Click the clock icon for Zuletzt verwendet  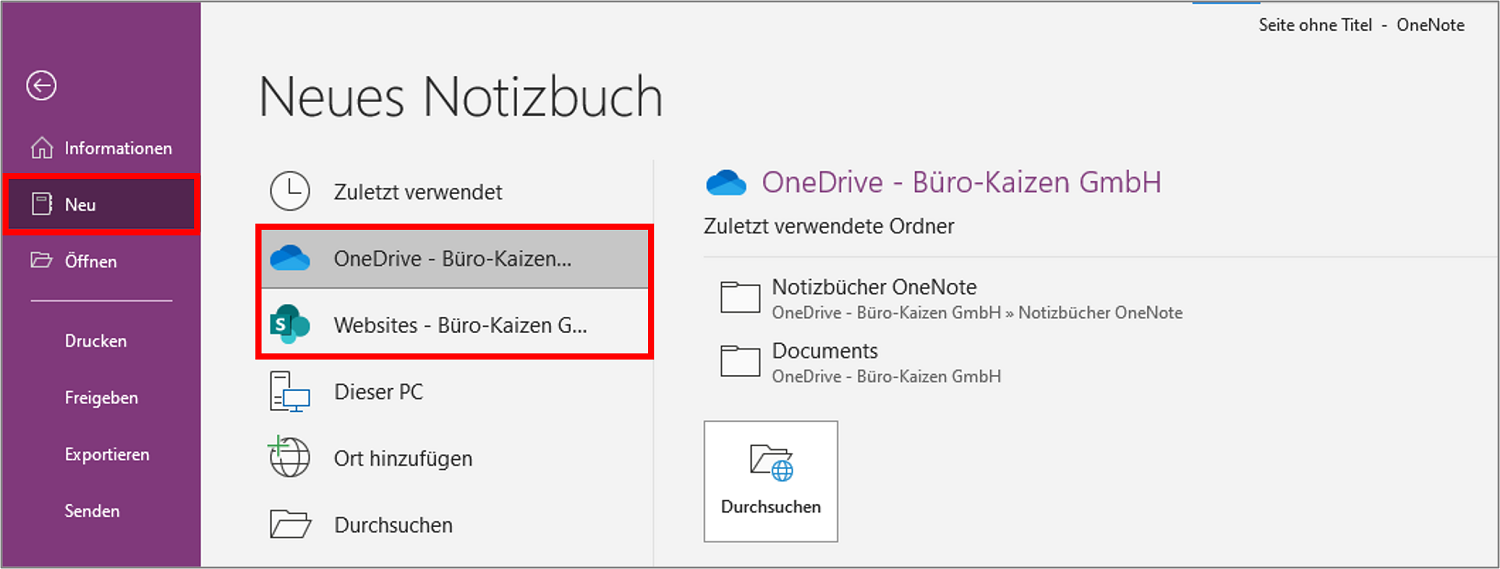point(290,191)
